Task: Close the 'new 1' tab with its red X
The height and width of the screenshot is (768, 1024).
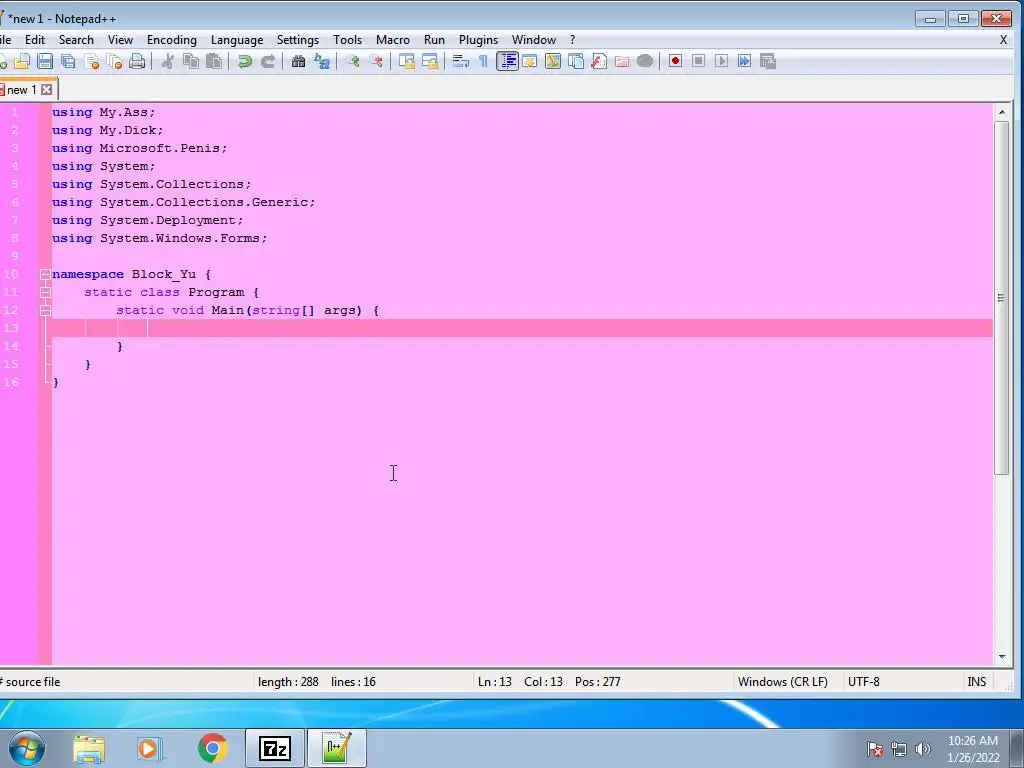Action: click(x=47, y=89)
